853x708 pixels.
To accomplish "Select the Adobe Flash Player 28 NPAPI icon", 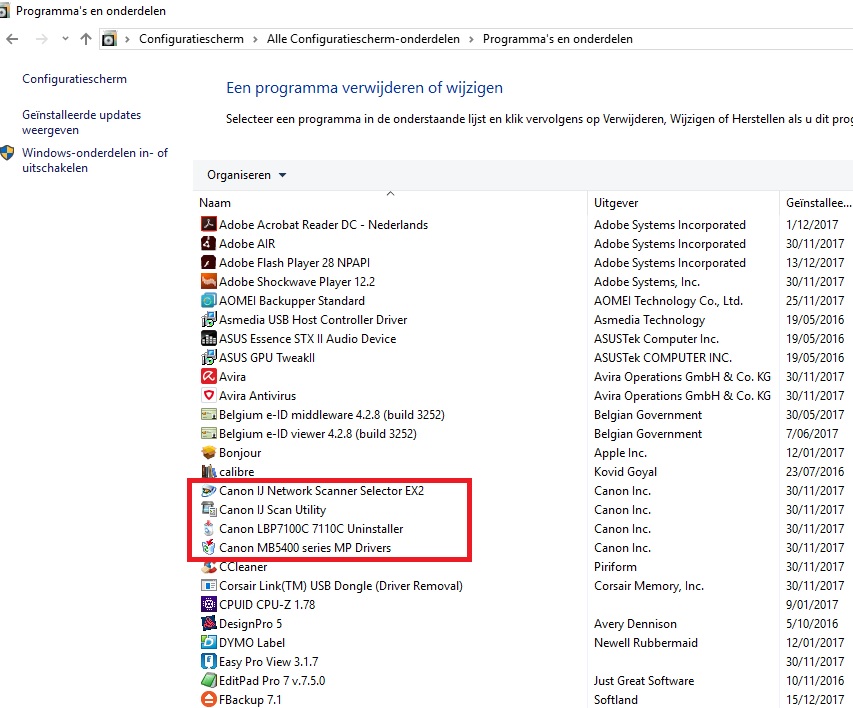I will 208,262.
